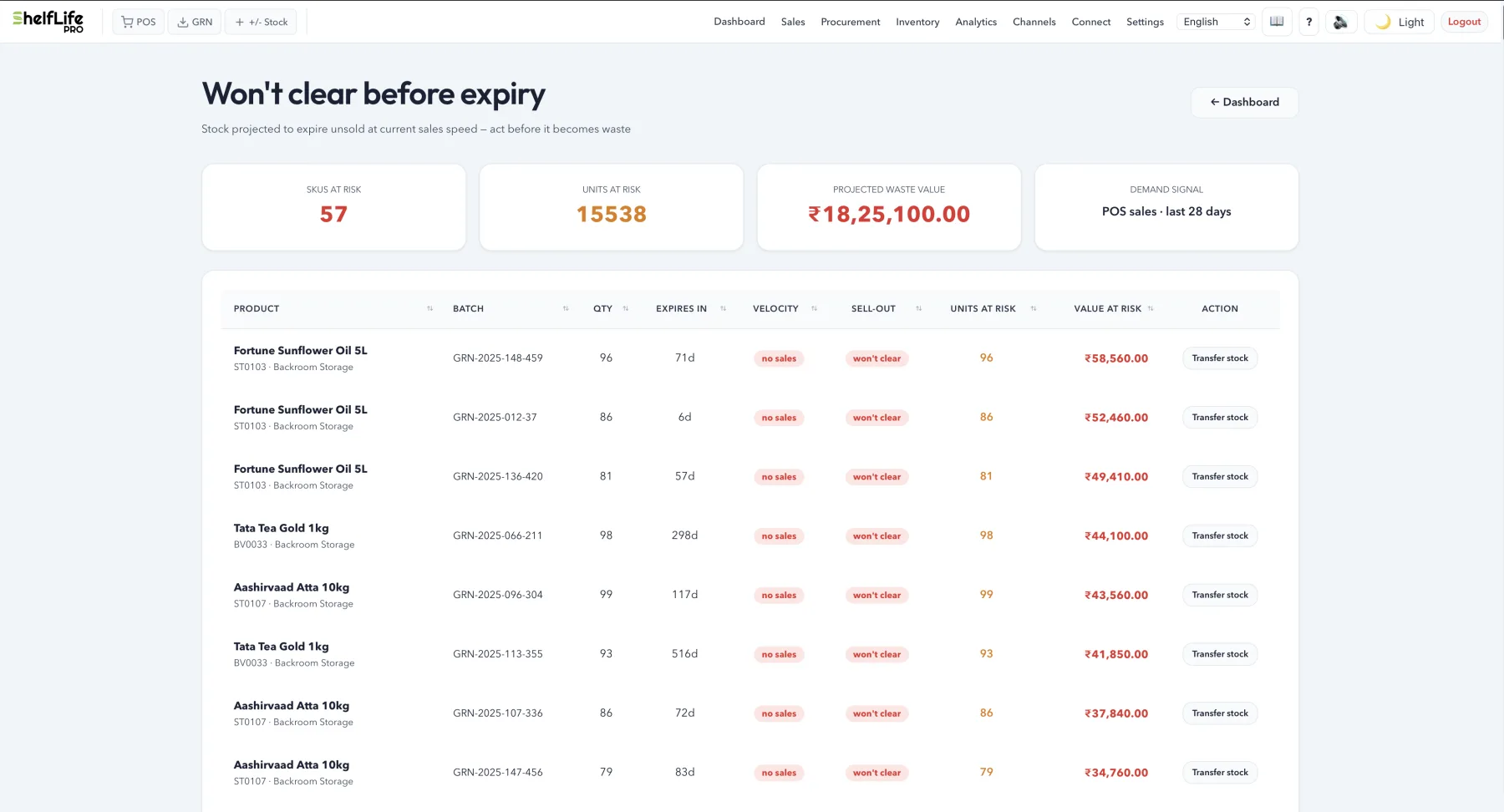This screenshot has width=1504, height=812.
Task: Click the SKUs At Risk card showing 57
Action: (x=333, y=207)
